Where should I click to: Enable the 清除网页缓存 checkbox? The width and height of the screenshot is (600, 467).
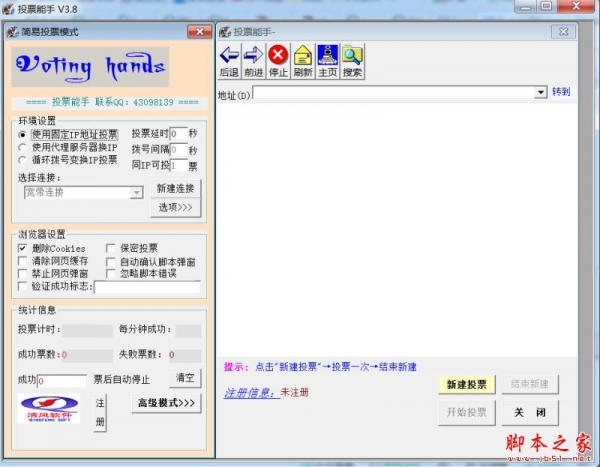[x=23, y=261]
